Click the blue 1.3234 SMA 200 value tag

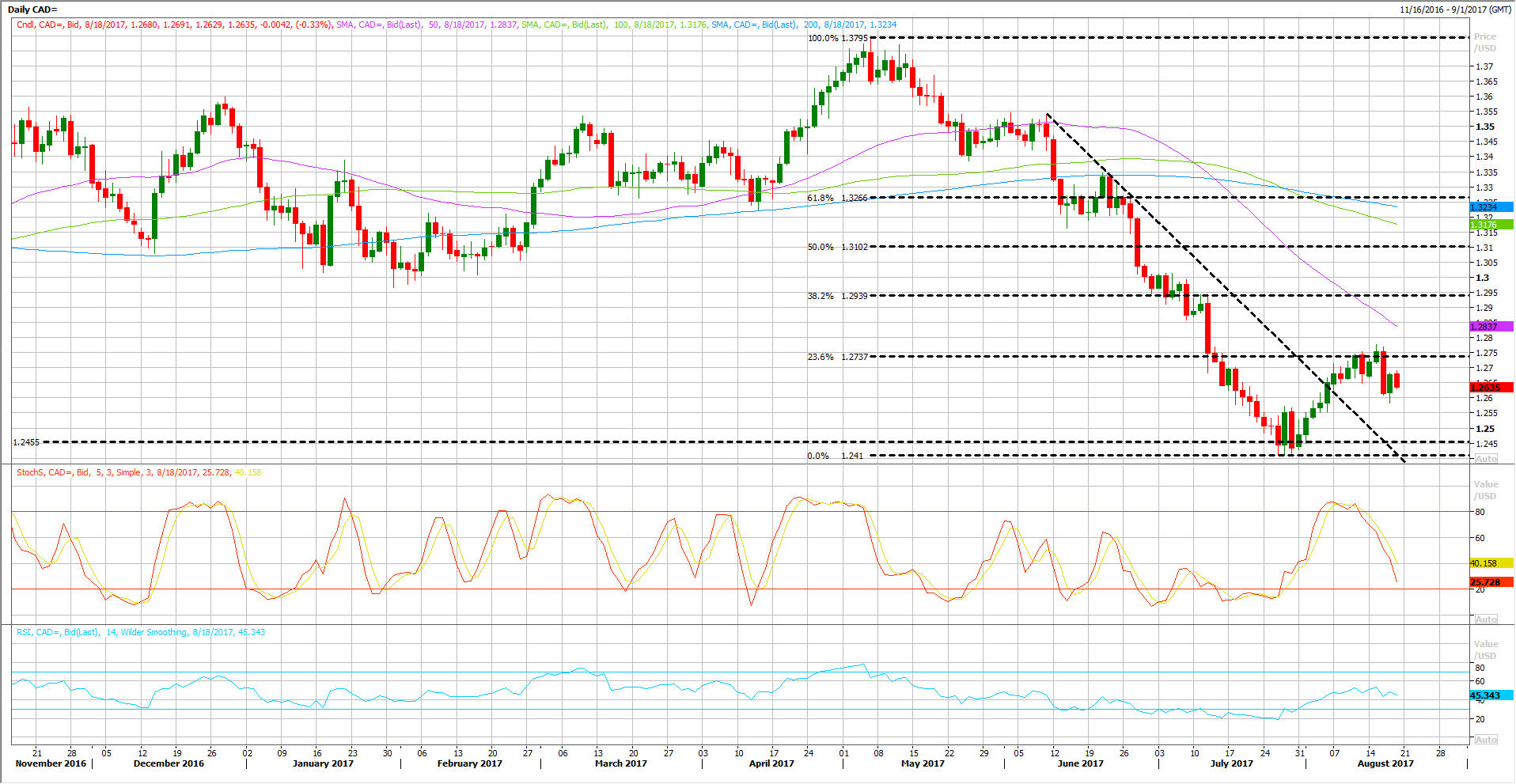click(x=1490, y=207)
